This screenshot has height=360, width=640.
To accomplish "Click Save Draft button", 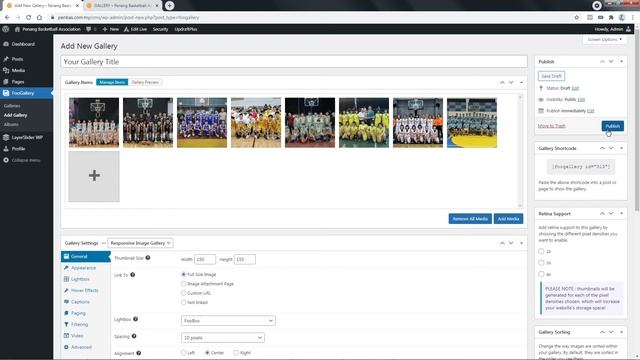I will pos(551,76).
